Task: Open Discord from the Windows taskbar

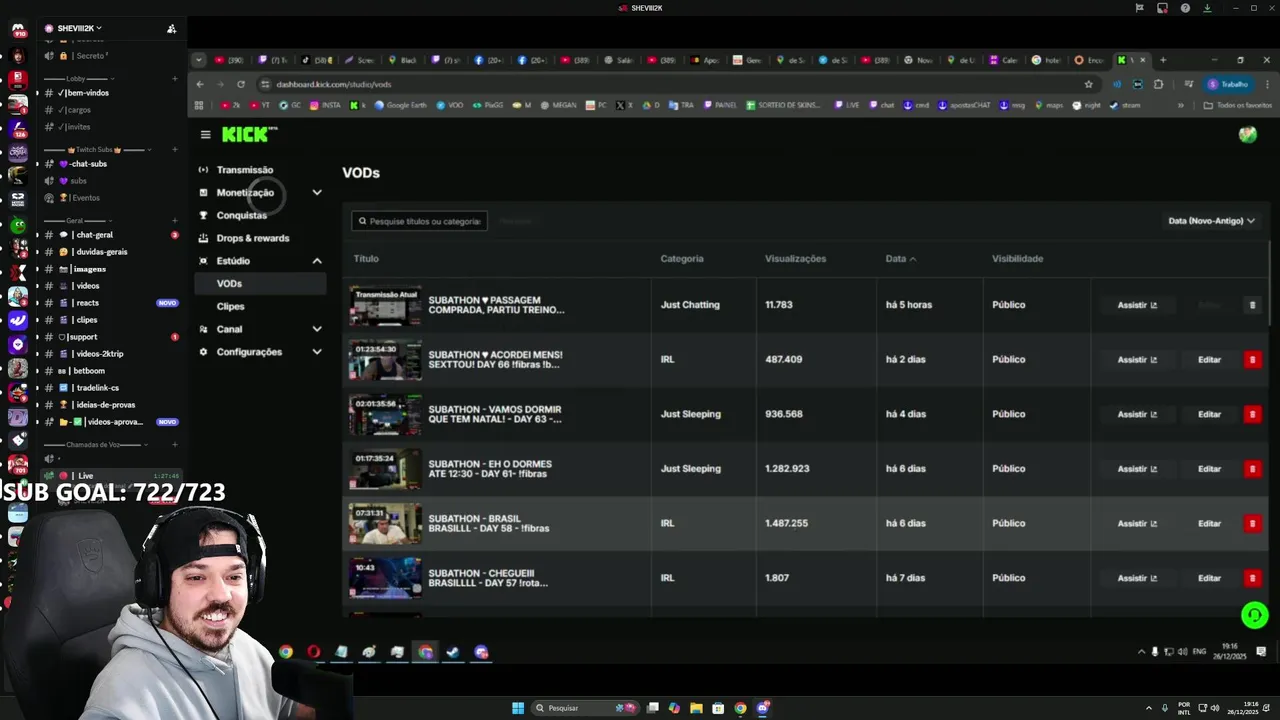Action: pyautogui.click(x=763, y=708)
